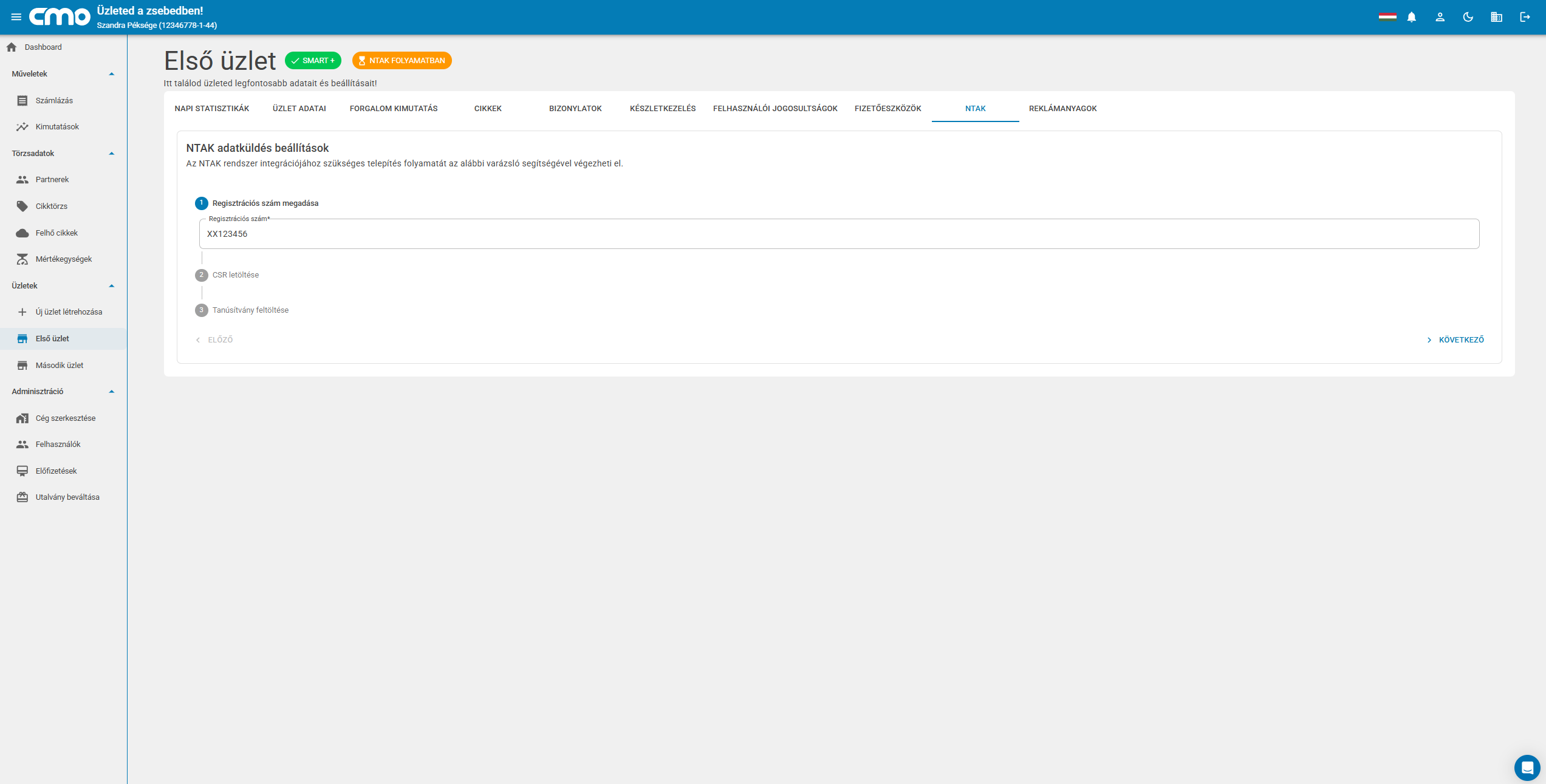Click the ELŐZŐ button
The width and height of the screenshot is (1546, 784).
[x=214, y=340]
